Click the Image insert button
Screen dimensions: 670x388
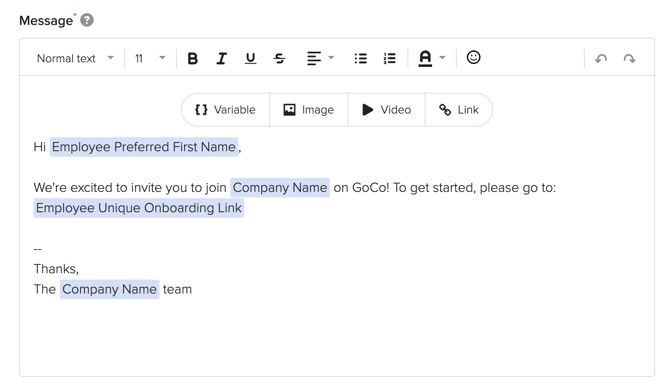click(309, 110)
